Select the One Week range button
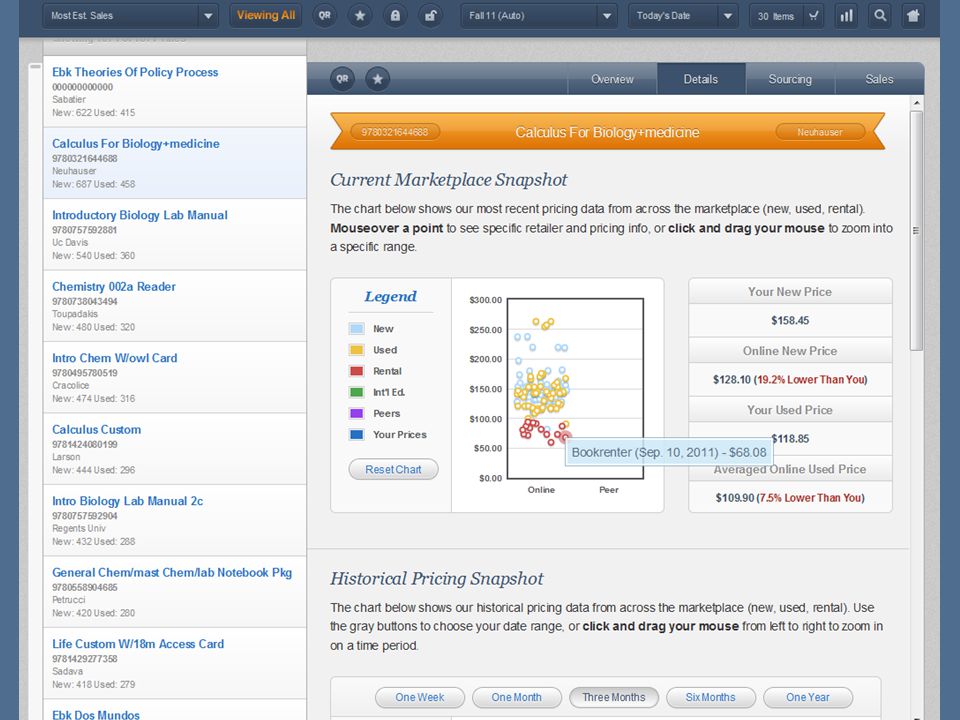960x720 pixels. (420, 697)
